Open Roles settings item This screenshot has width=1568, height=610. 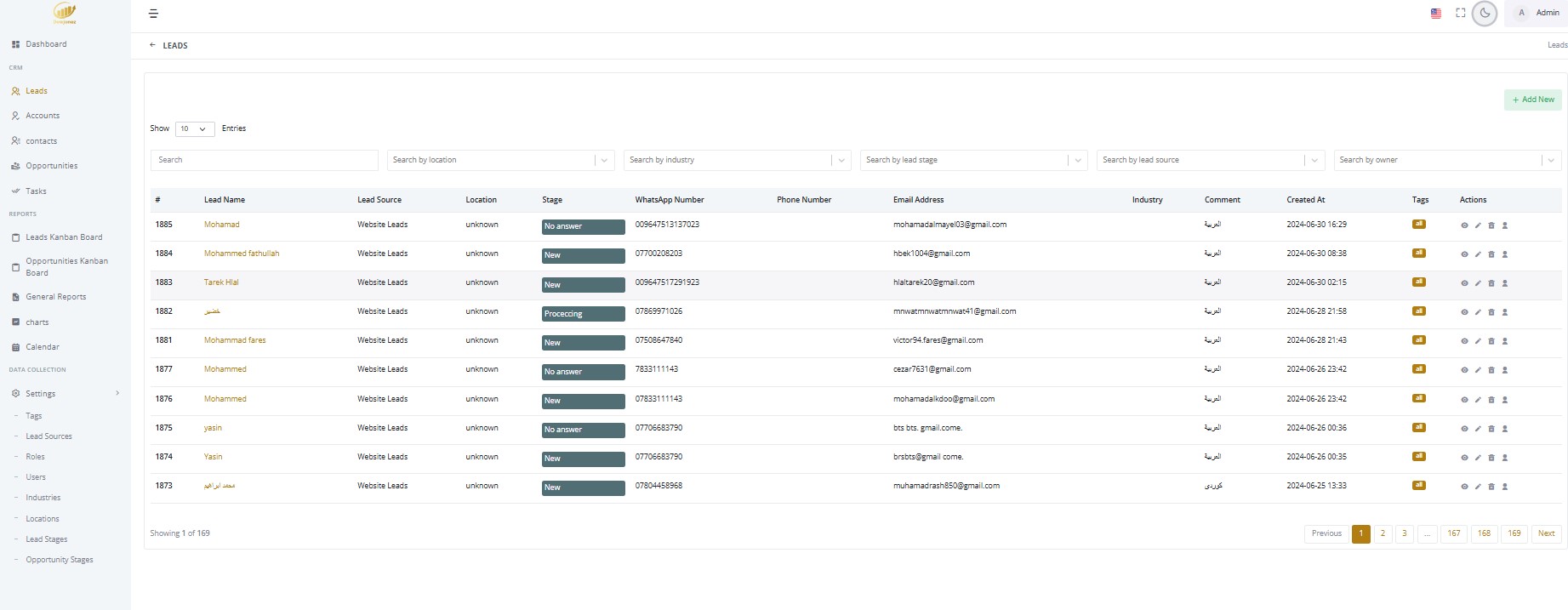point(35,457)
